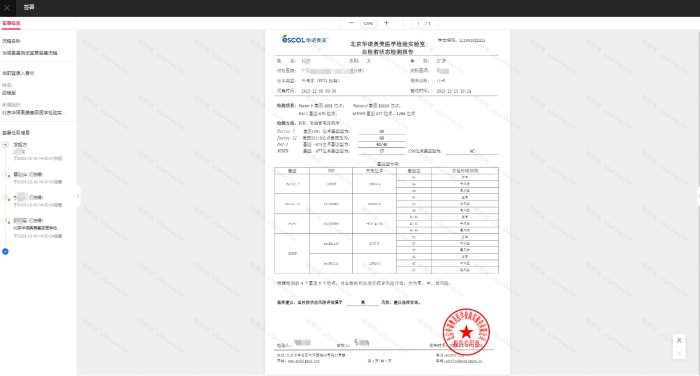The width and height of the screenshot is (700, 376).
Task: Zoom in the document with plus
Action: (x=386, y=23)
